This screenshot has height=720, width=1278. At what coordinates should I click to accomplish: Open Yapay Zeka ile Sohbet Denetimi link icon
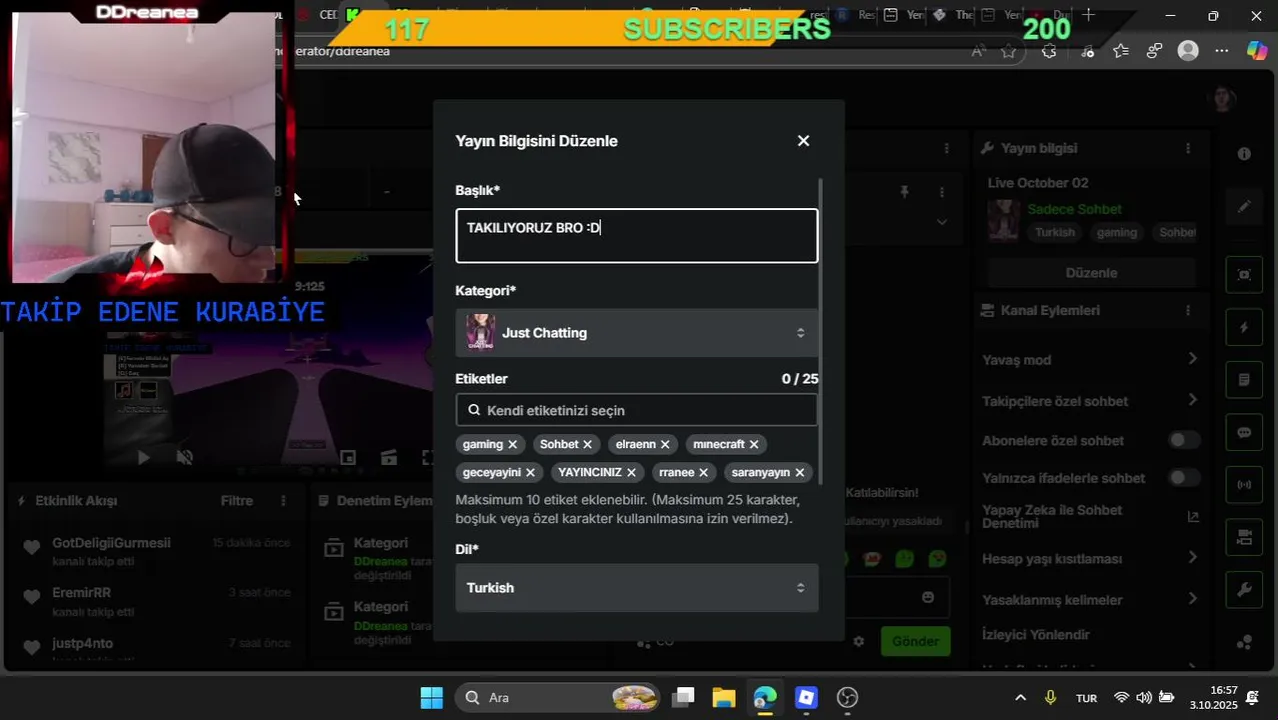1192,517
